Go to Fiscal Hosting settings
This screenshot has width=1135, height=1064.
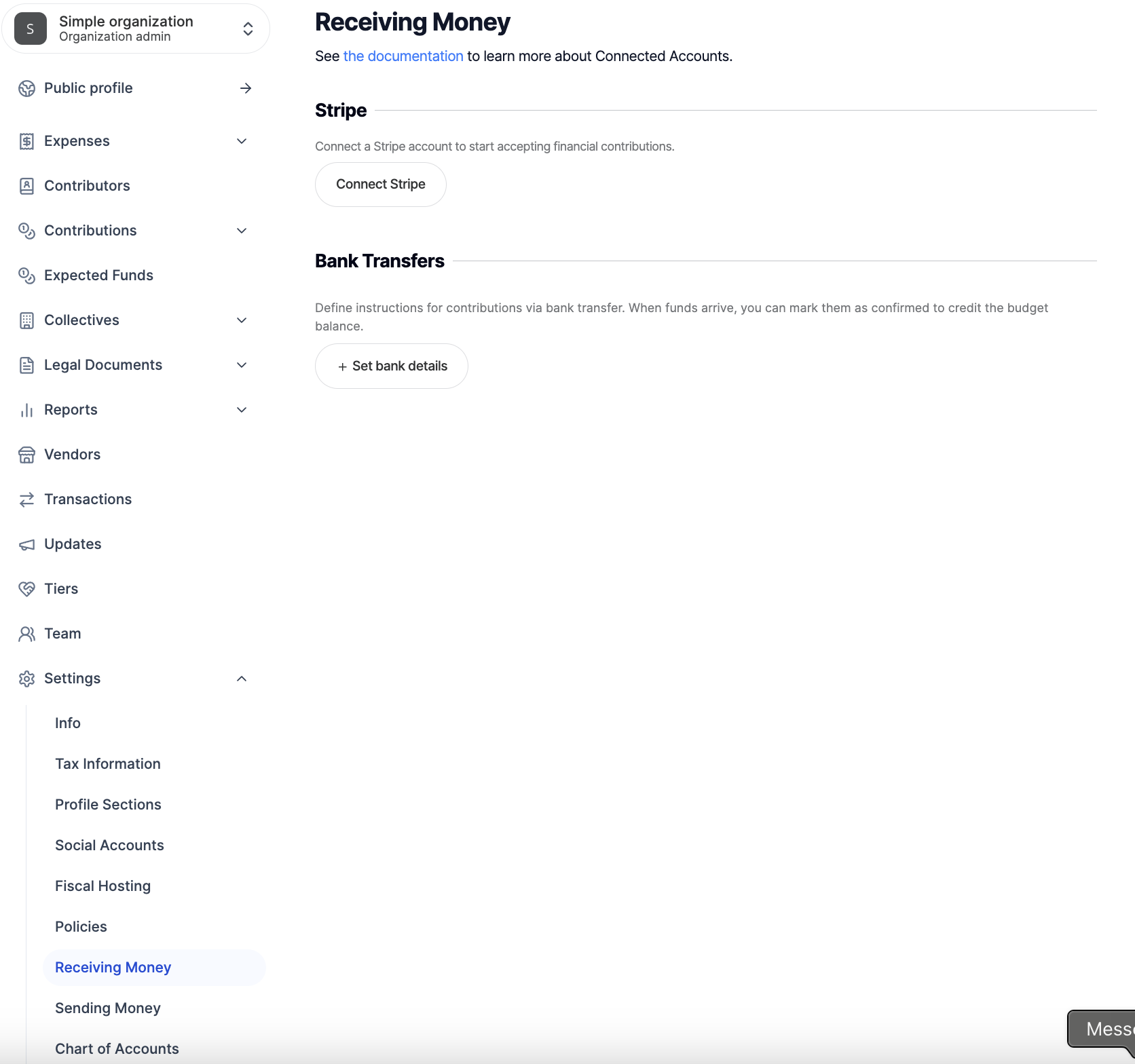click(x=103, y=886)
